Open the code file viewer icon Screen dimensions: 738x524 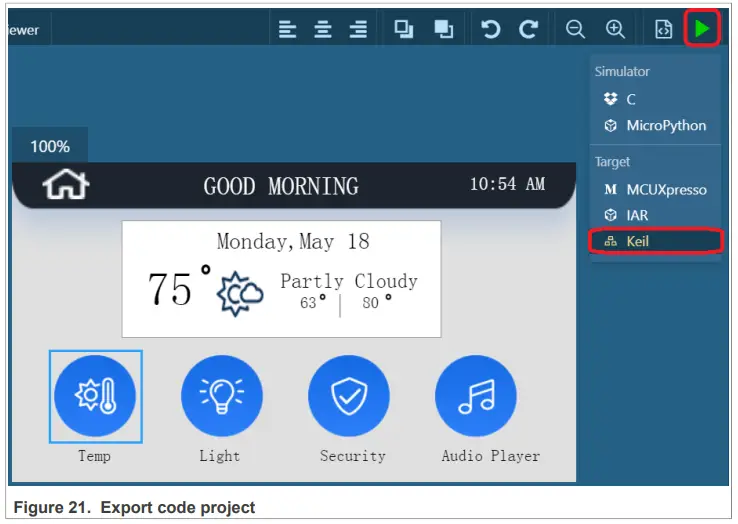[664, 29]
